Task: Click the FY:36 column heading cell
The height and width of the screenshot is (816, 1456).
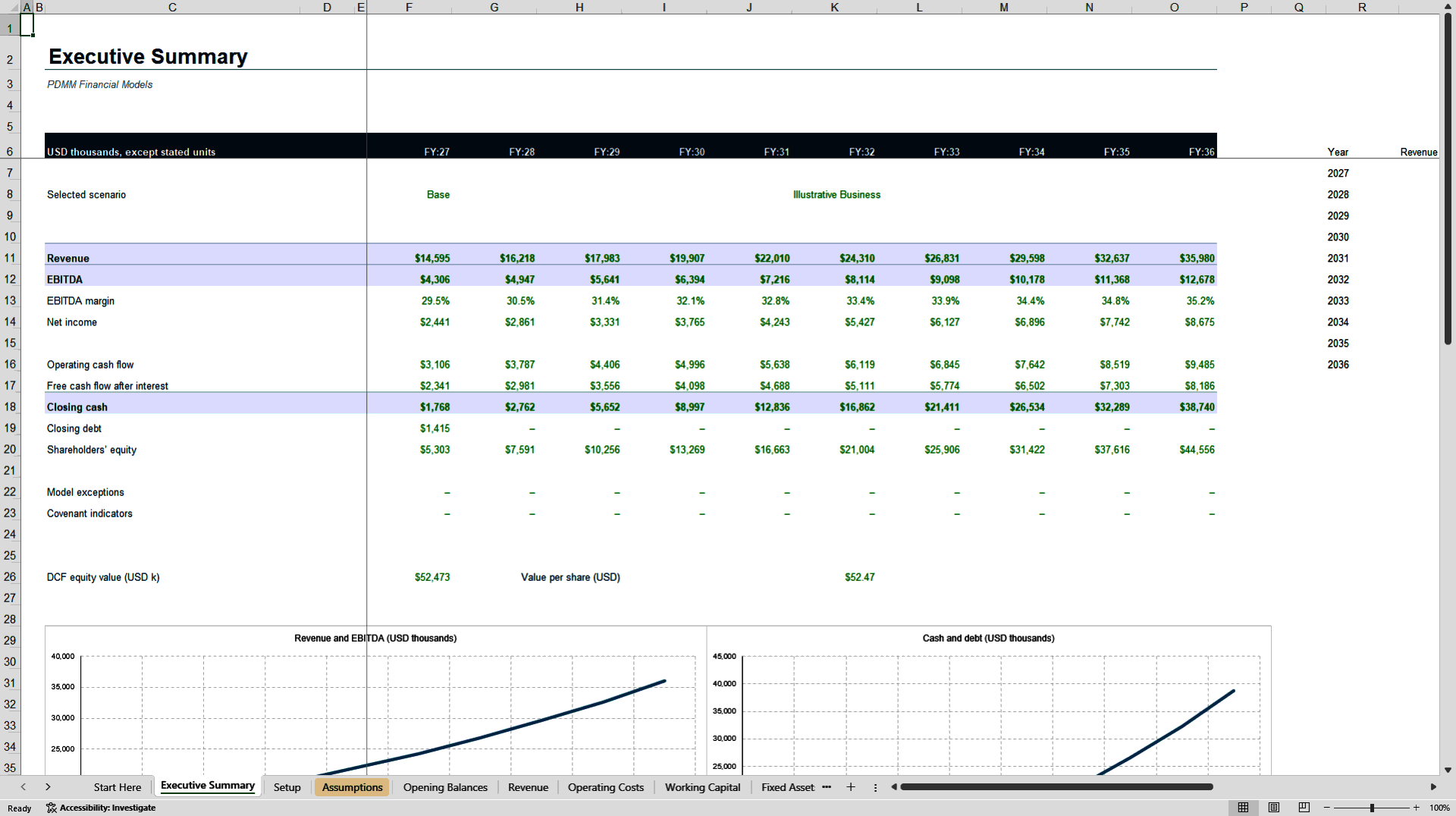Action: [1201, 152]
